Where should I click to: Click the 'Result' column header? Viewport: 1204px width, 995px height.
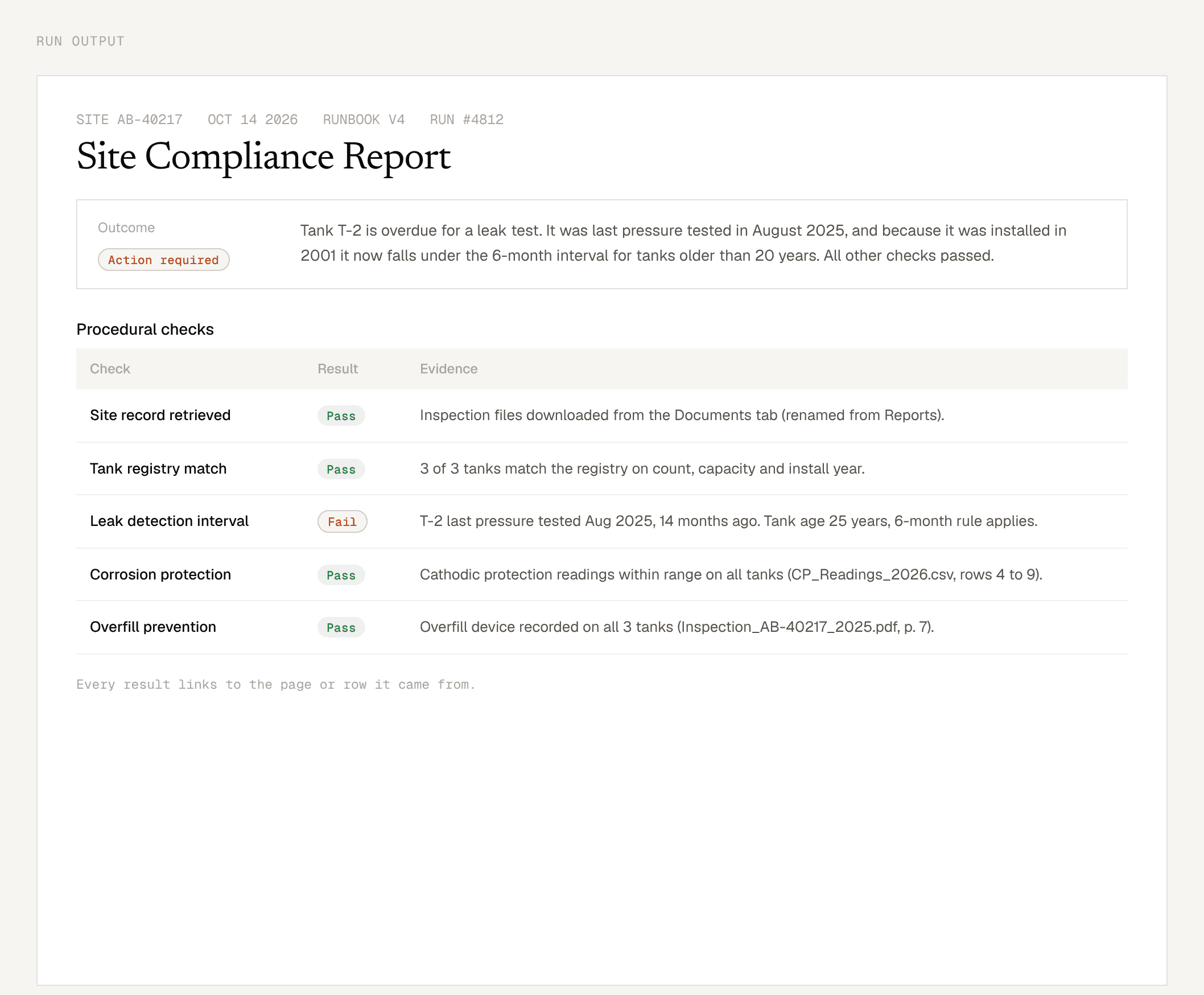(x=337, y=368)
